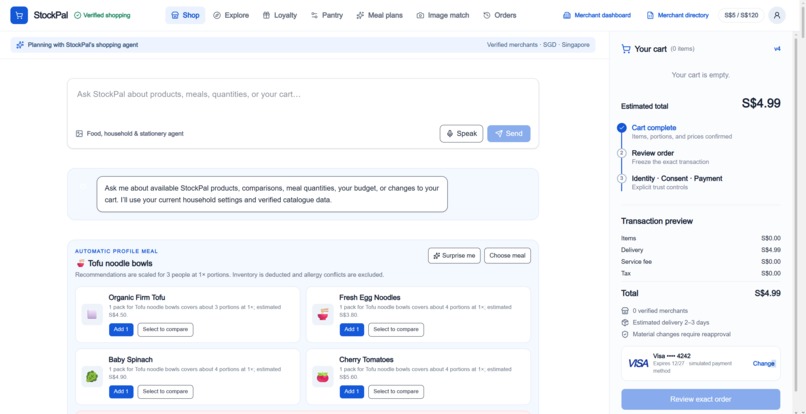The image size is (806, 414).
Task: Add 1 Organic Firm Tofu to cart
Action: tap(121, 329)
